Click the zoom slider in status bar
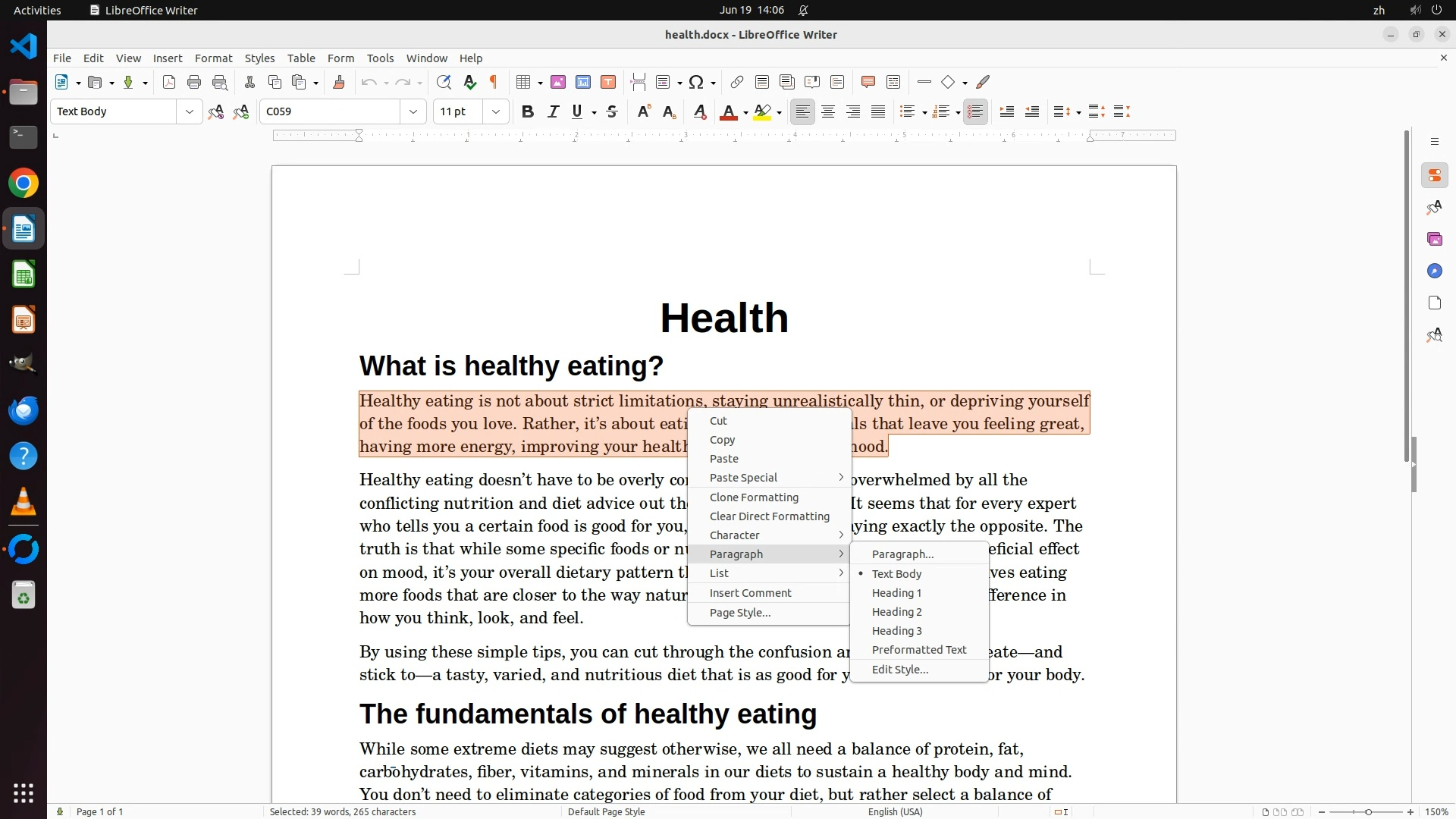 (1367, 812)
